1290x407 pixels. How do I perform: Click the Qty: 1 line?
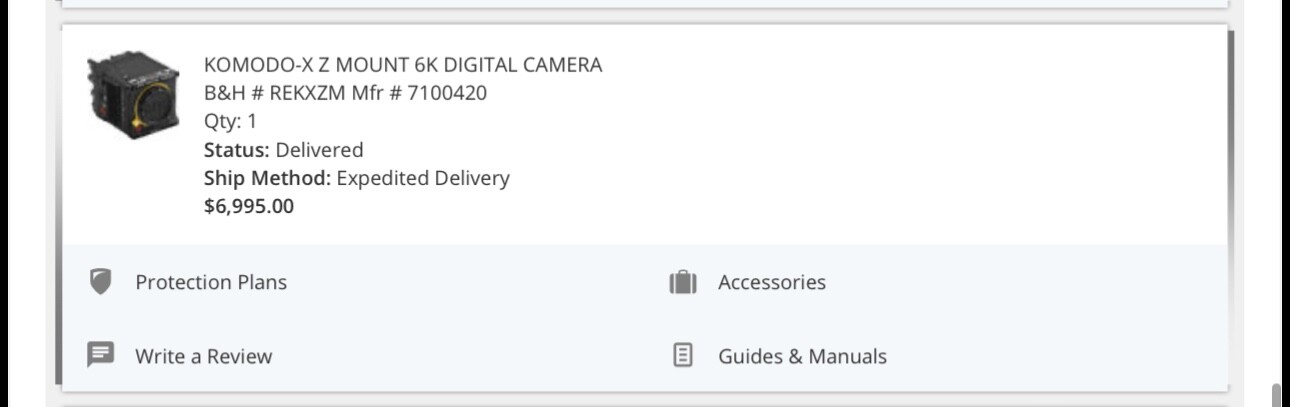pos(230,122)
